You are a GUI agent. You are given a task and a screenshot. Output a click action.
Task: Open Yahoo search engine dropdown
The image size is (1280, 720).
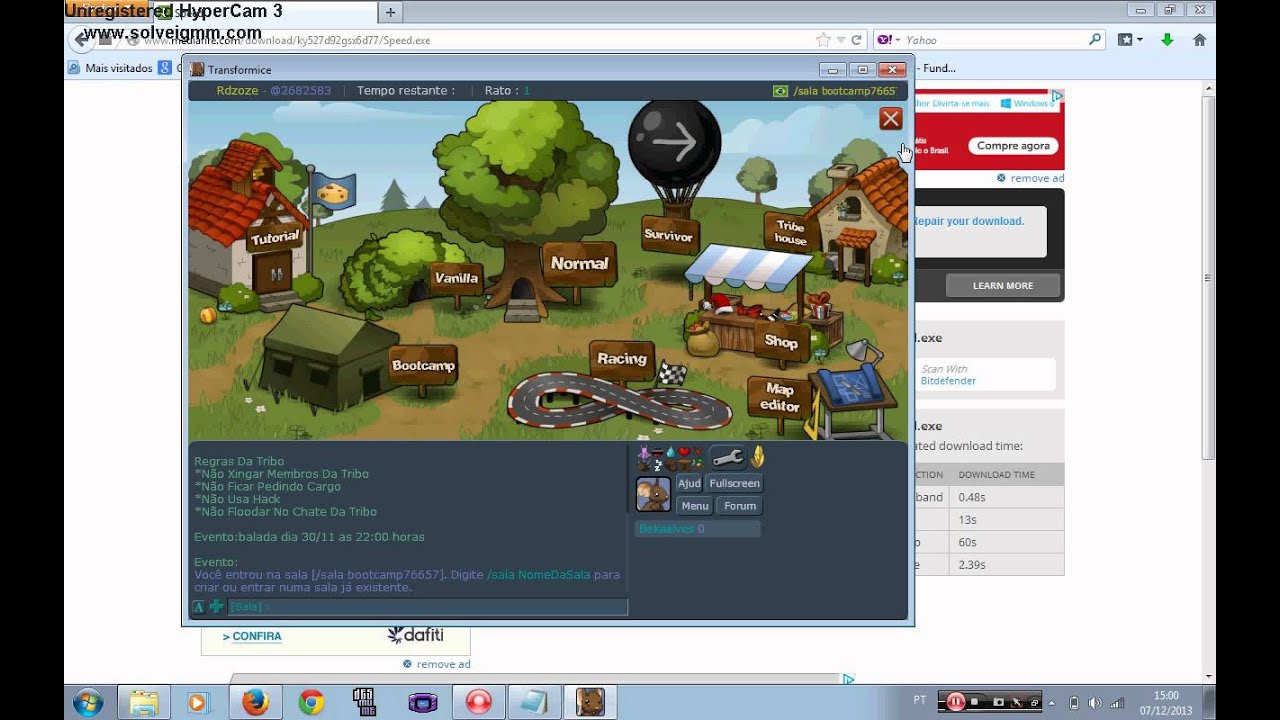coord(887,40)
